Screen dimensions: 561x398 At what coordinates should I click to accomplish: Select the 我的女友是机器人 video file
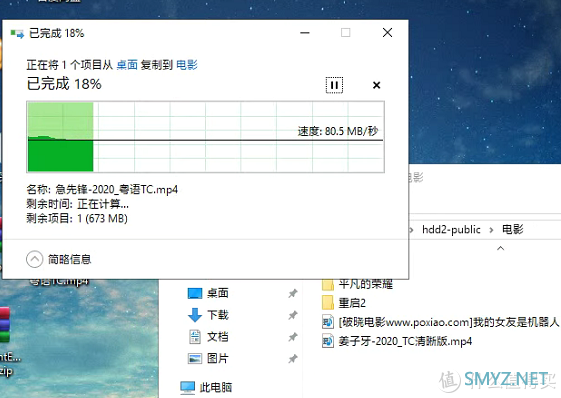pos(449,322)
